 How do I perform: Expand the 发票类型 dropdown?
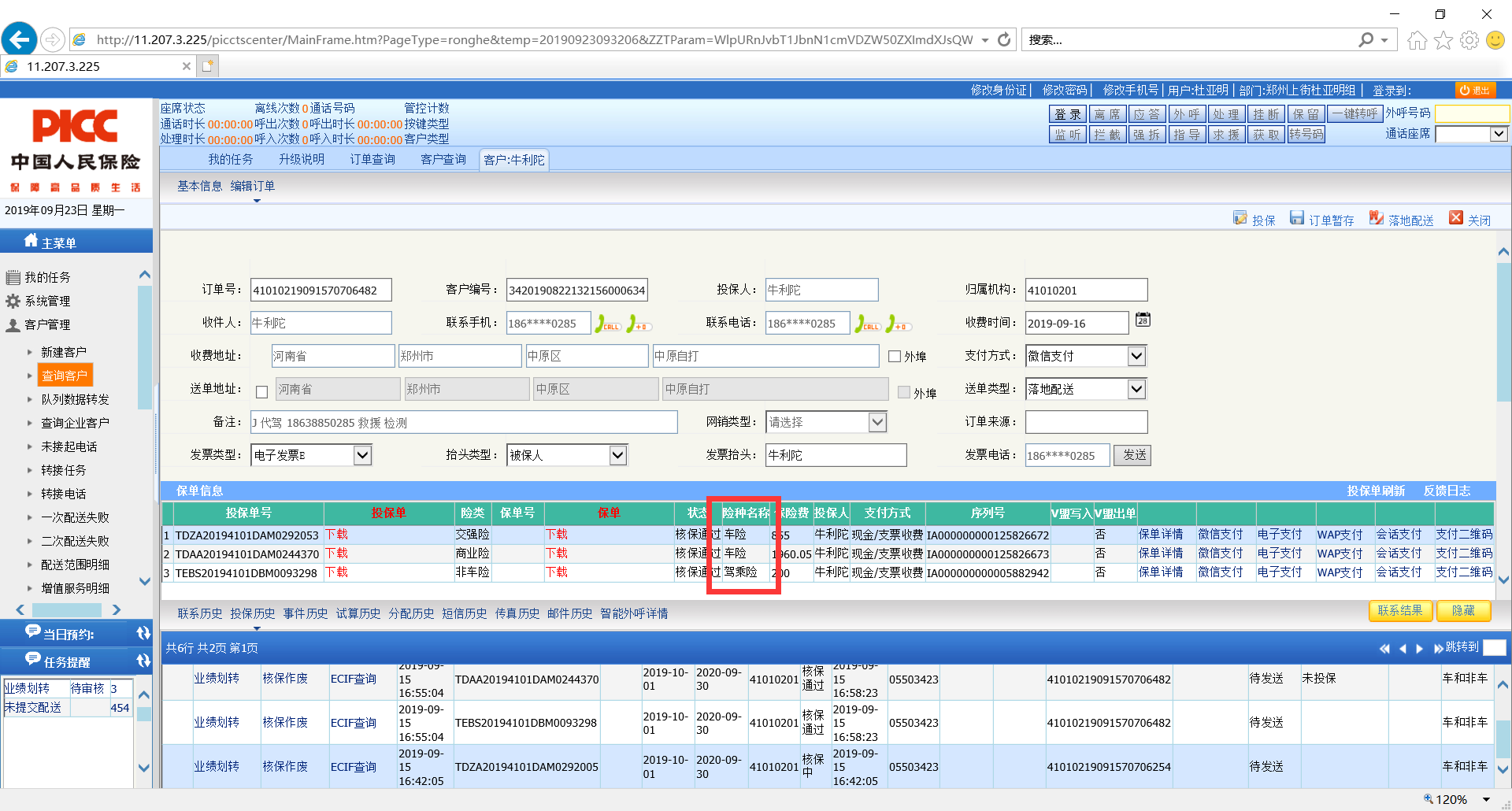coord(362,455)
